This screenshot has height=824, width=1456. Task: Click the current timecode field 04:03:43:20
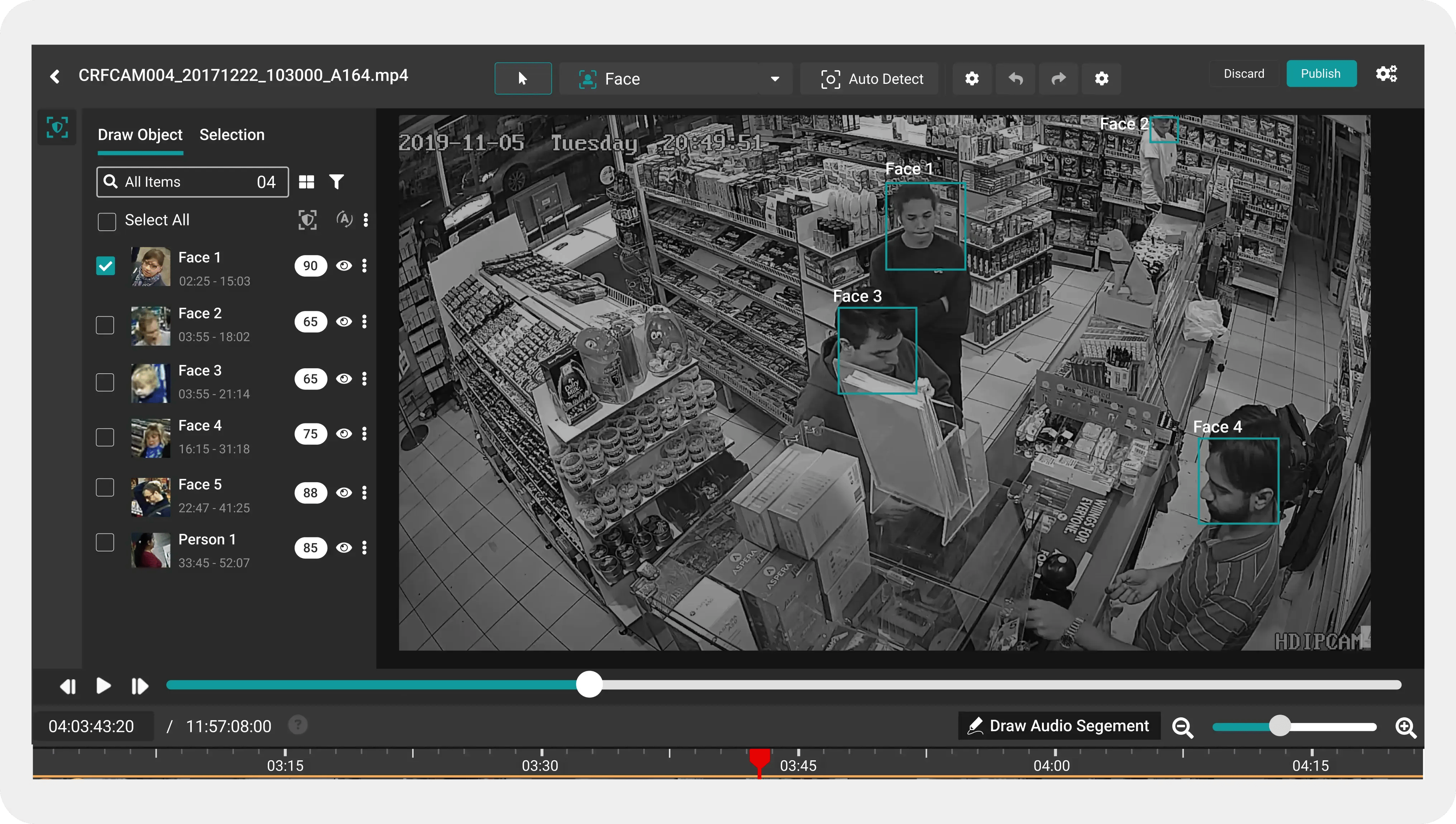93,726
